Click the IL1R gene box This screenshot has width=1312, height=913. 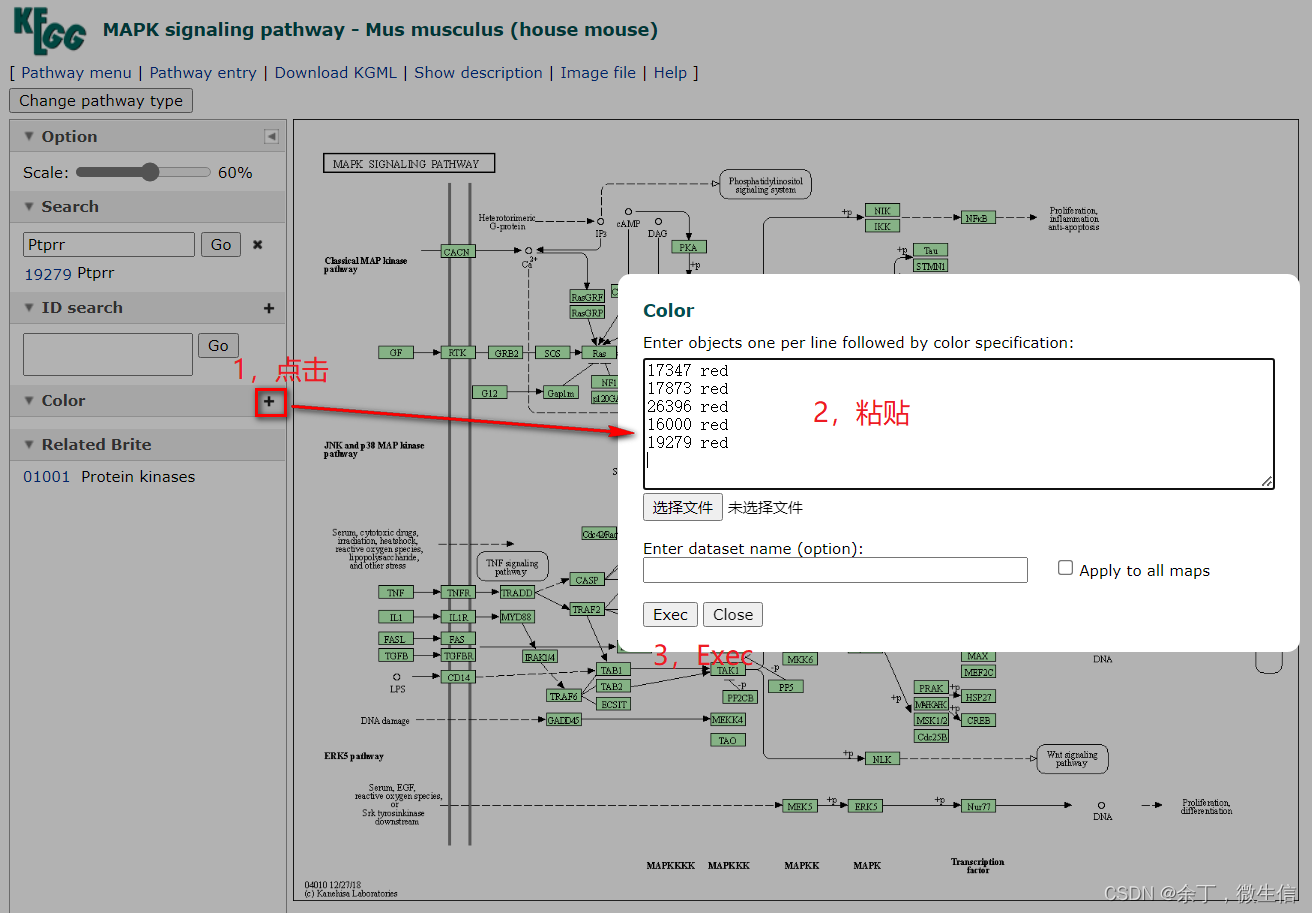tap(458, 617)
